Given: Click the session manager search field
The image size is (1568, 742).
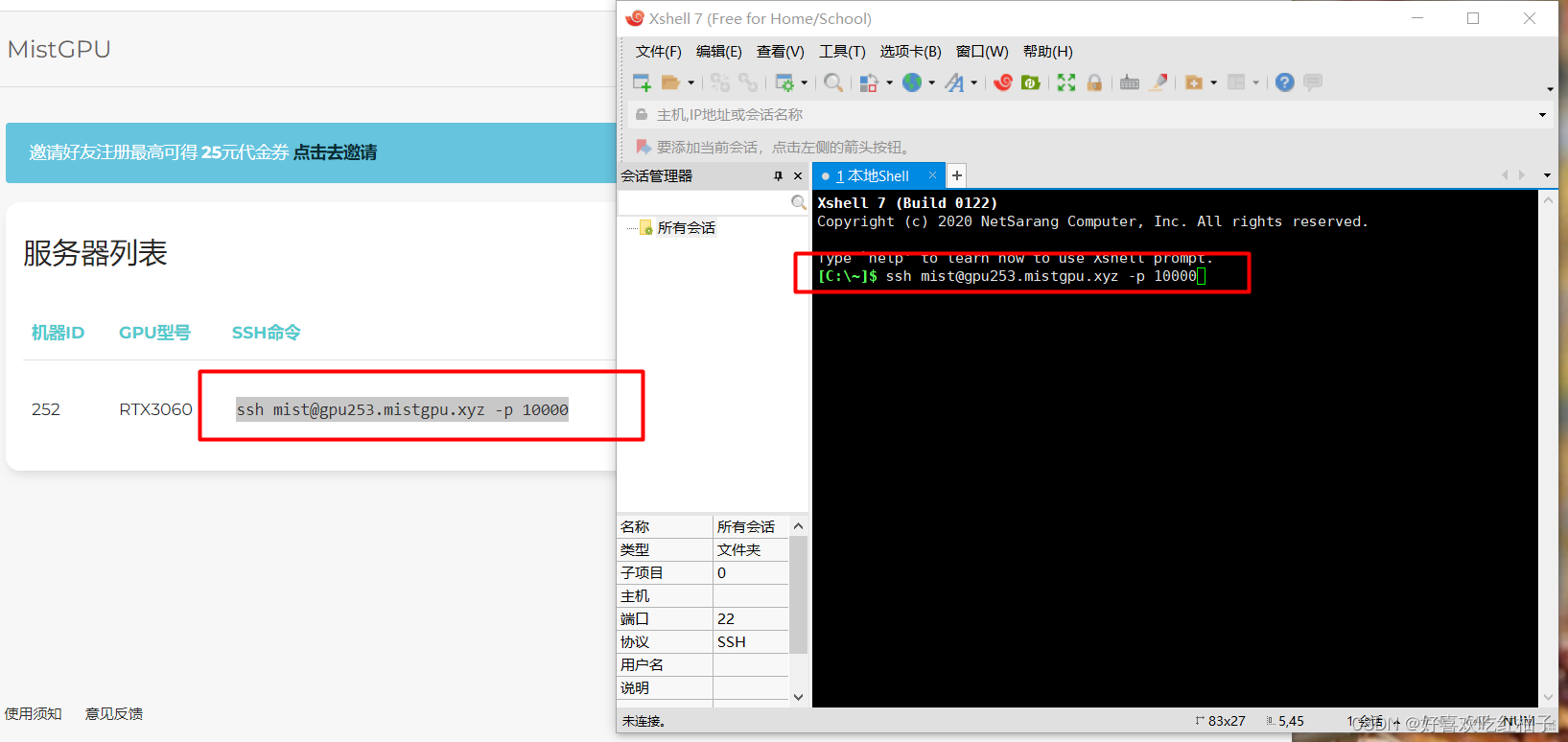Looking at the screenshot, I should 704,202.
